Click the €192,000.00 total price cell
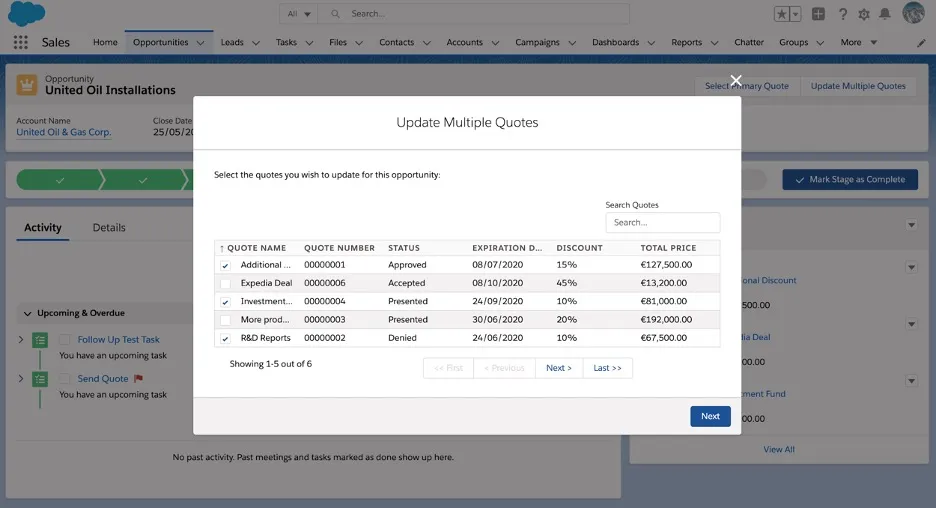This screenshot has height=508, width=936. point(666,320)
